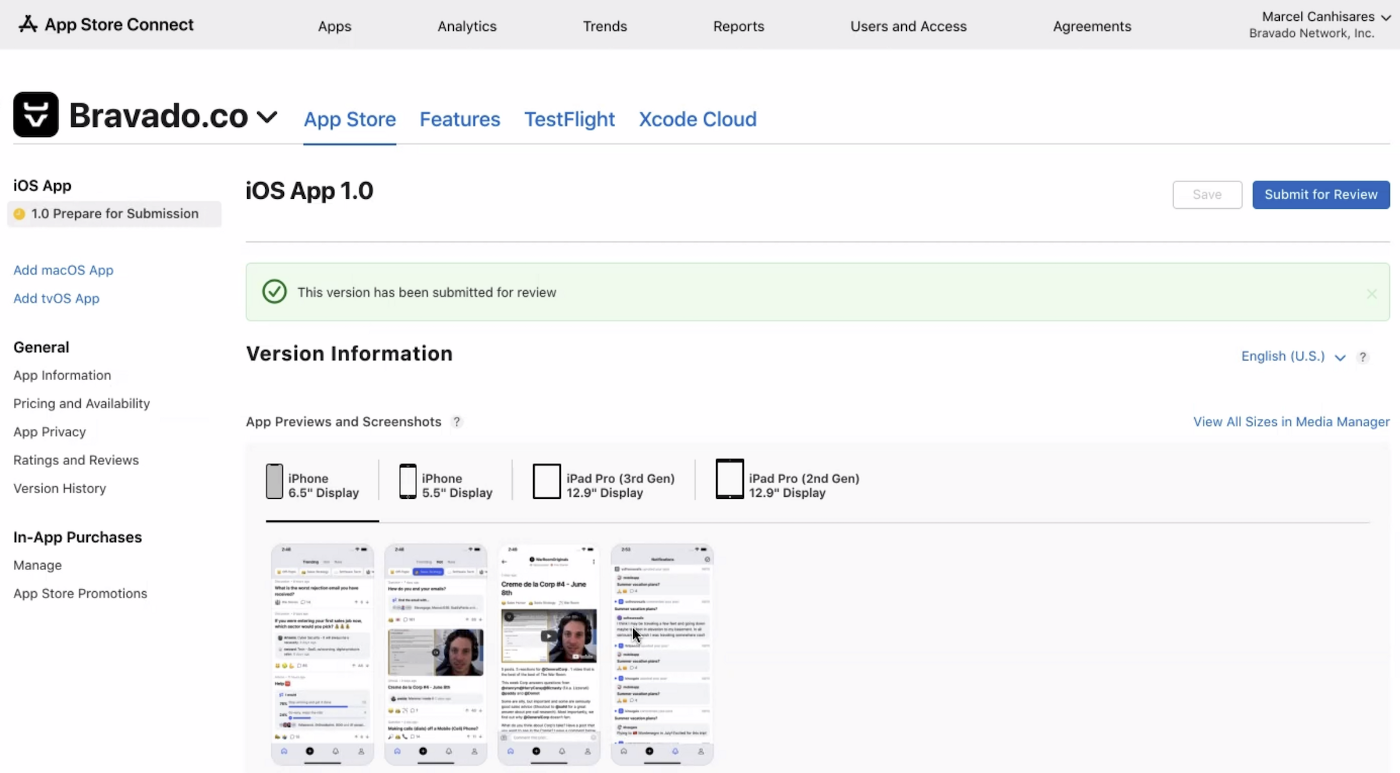The width and height of the screenshot is (1400, 773).
Task: Select the fourth Notifications screenshot thumbnail
Action: coord(662,655)
